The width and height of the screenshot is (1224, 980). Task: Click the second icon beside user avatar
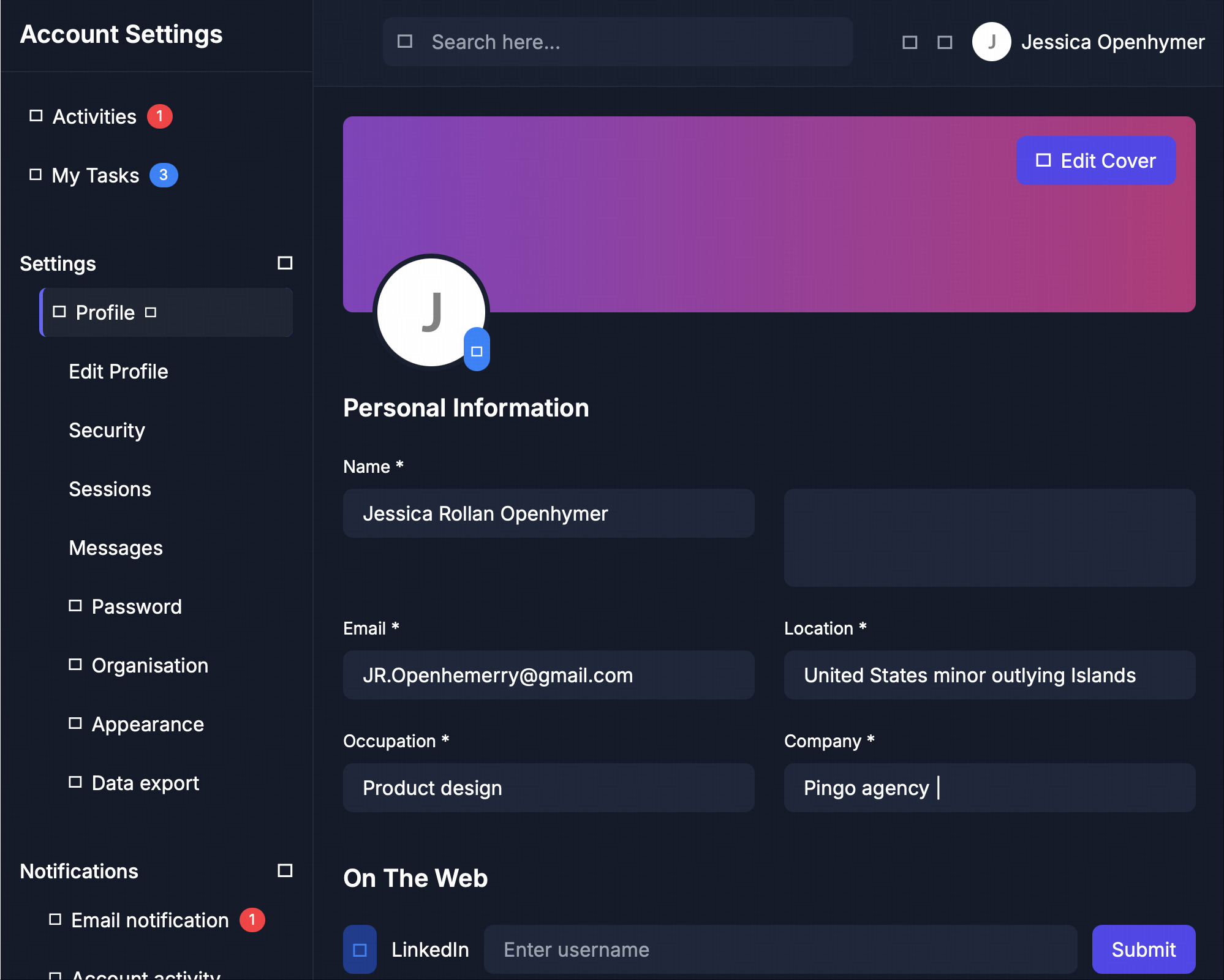945,42
